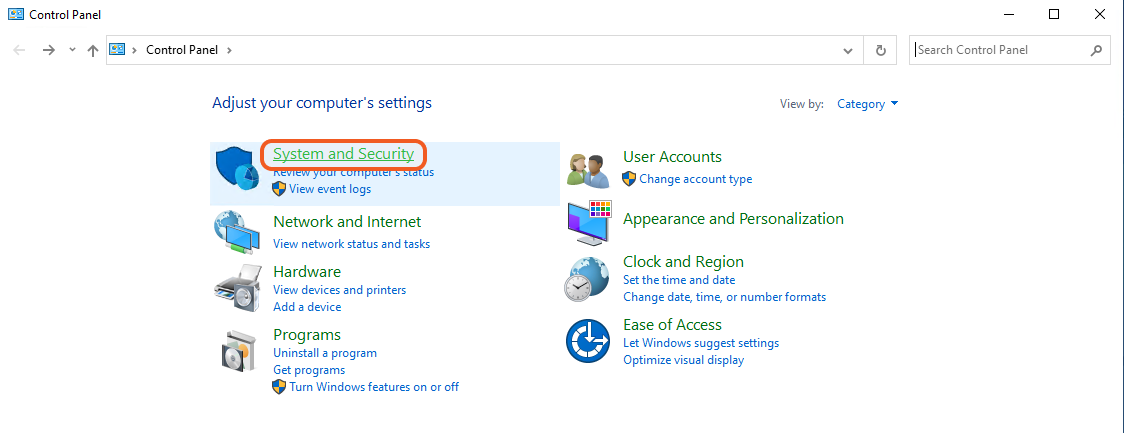
Task: Click the Search Control Panel field
Action: pyautogui.click(x=1000, y=50)
